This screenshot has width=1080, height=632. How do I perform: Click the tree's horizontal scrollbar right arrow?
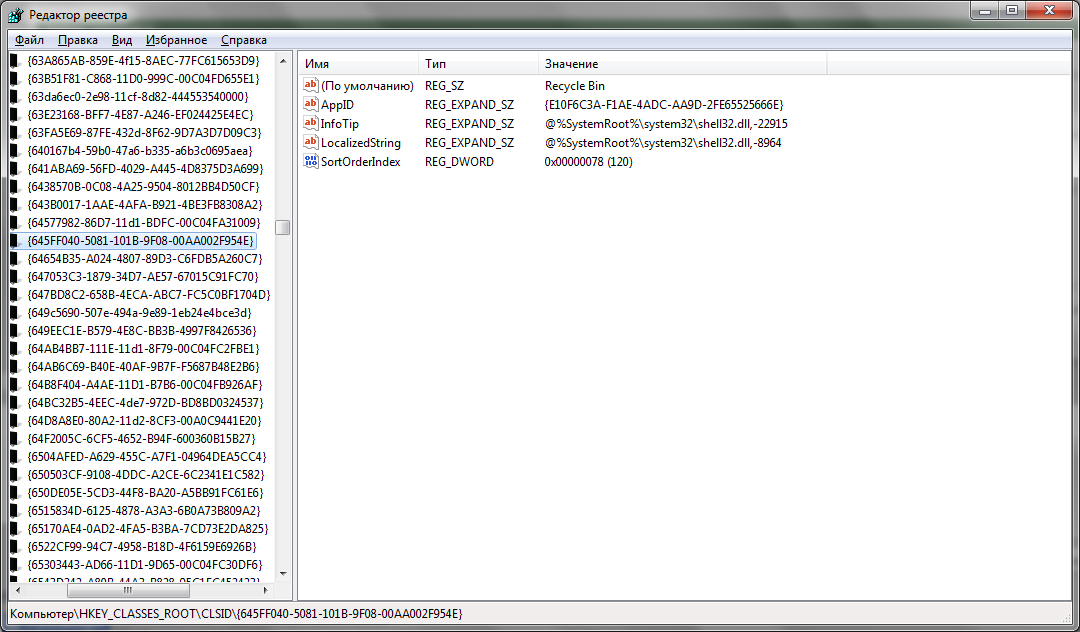click(266, 590)
